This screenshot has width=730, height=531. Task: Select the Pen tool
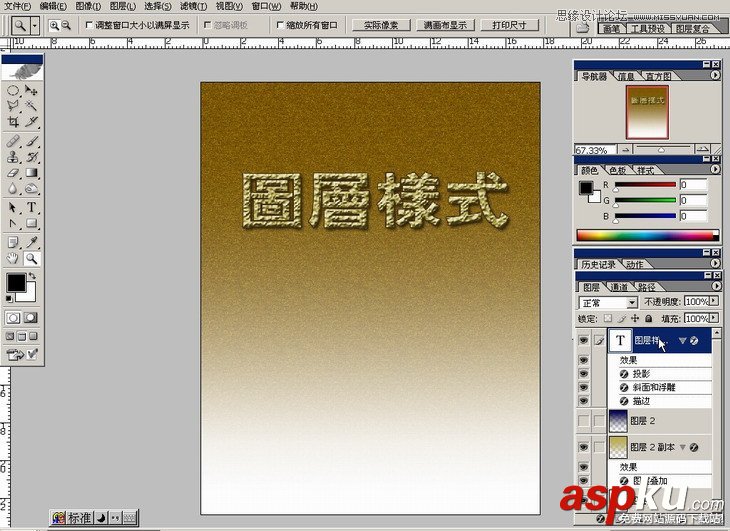(13, 223)
